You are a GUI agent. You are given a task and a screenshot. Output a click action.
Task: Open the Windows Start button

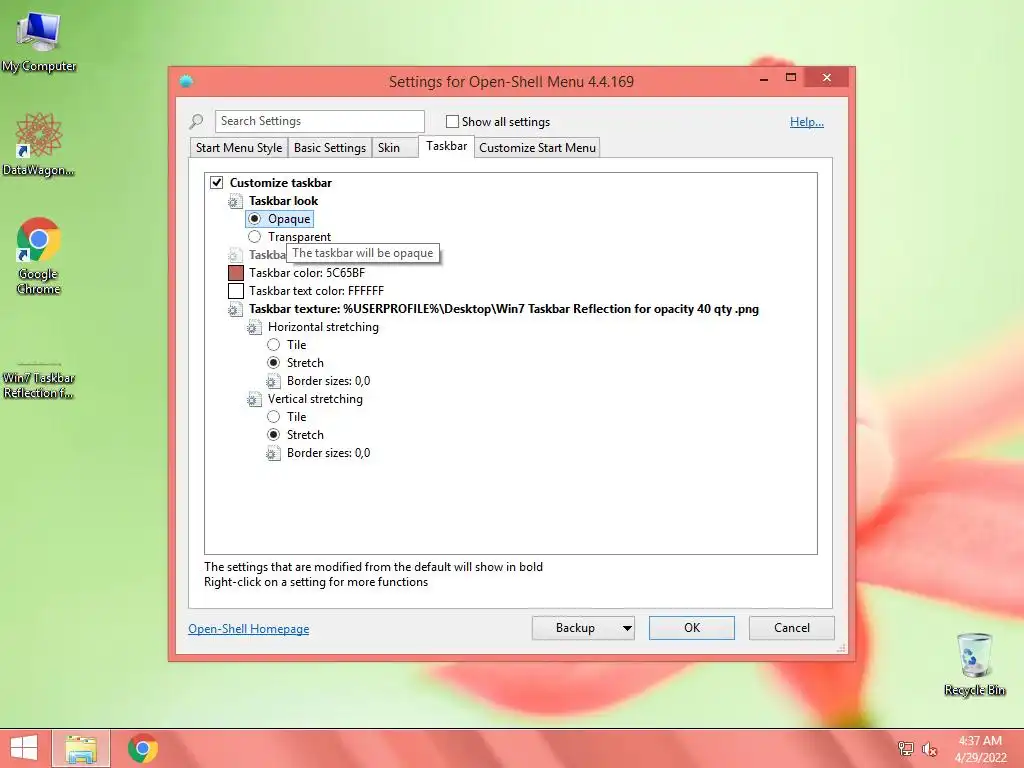[x=24, y=748]
